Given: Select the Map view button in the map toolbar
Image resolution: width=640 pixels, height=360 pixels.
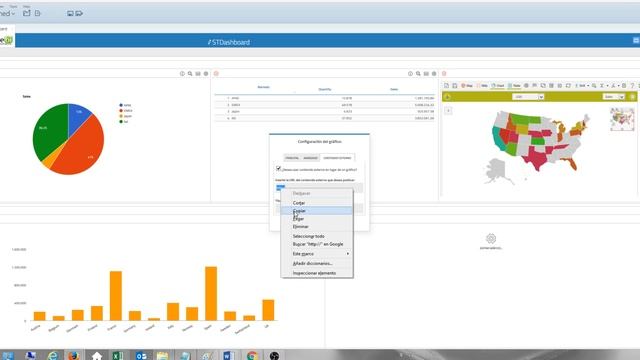Looking at the screenshot, I should coord(467,86).
